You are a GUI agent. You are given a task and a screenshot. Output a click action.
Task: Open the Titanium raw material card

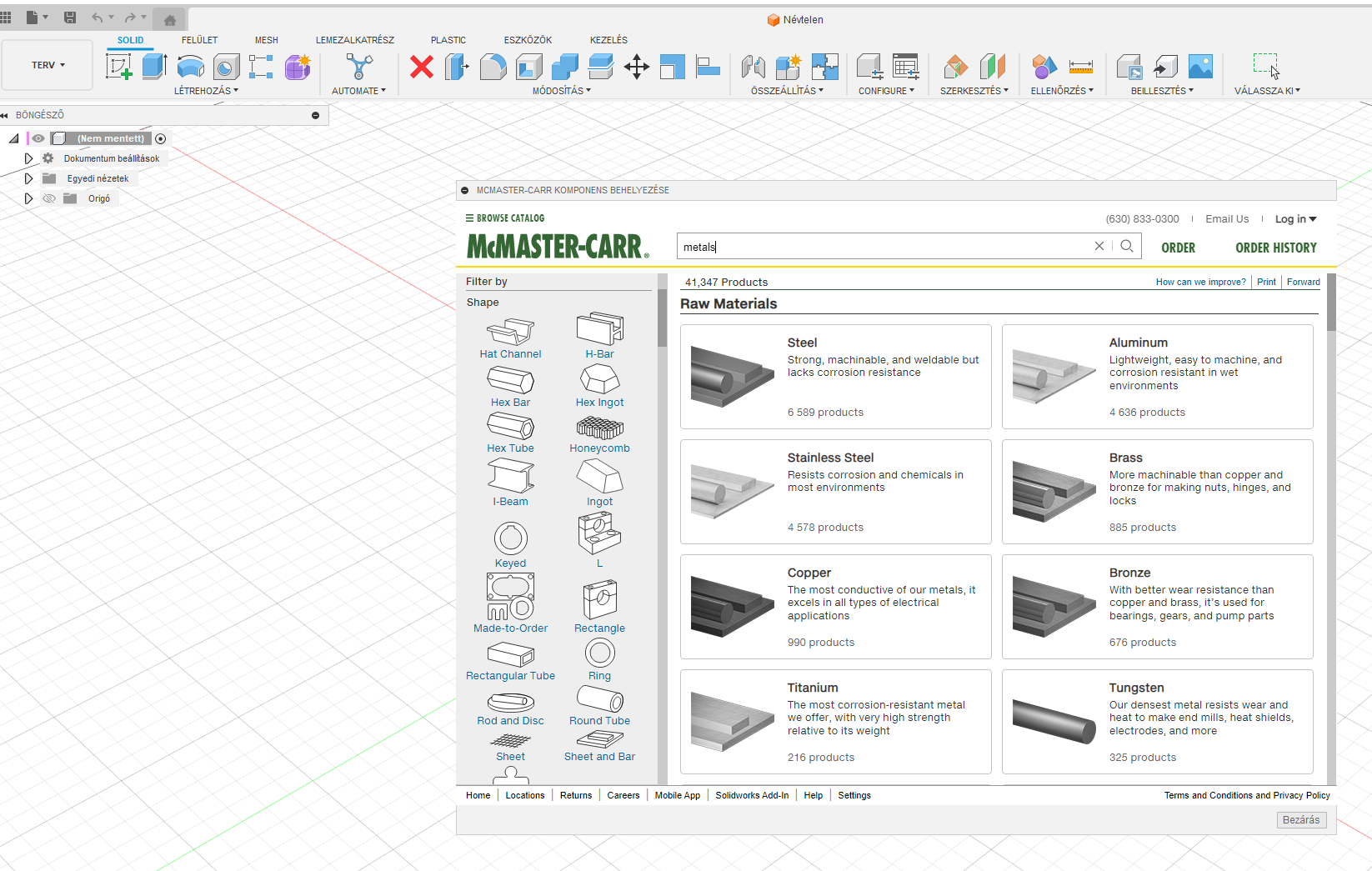(835, 722)
